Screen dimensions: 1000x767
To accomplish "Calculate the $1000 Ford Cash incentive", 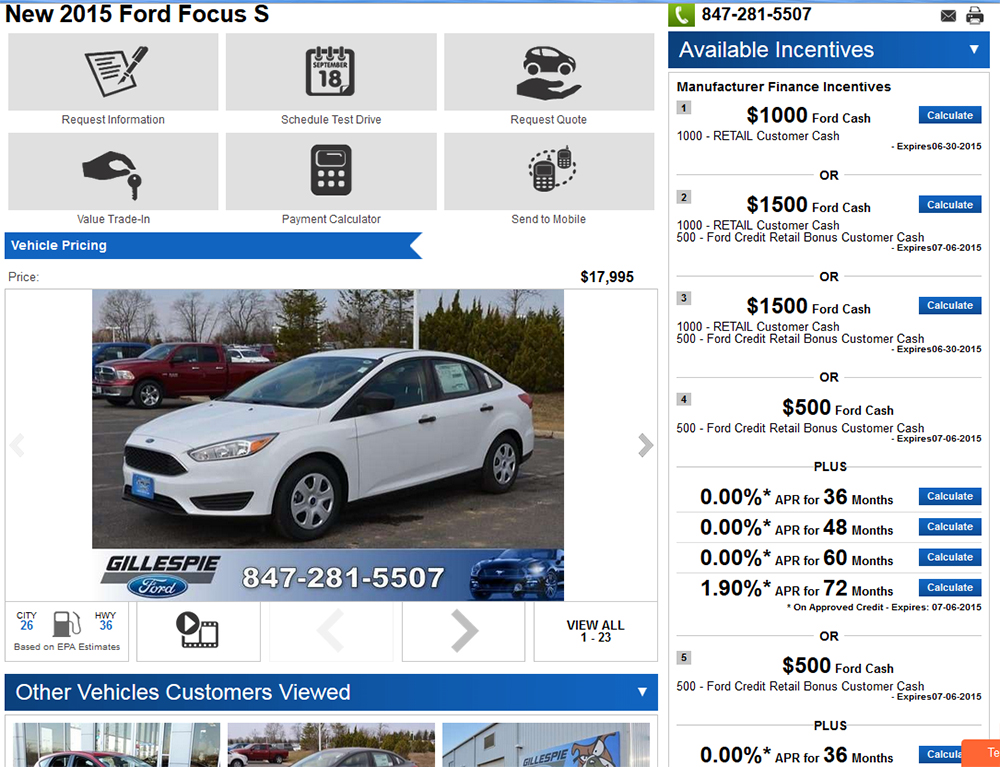I will click(950, 115).
